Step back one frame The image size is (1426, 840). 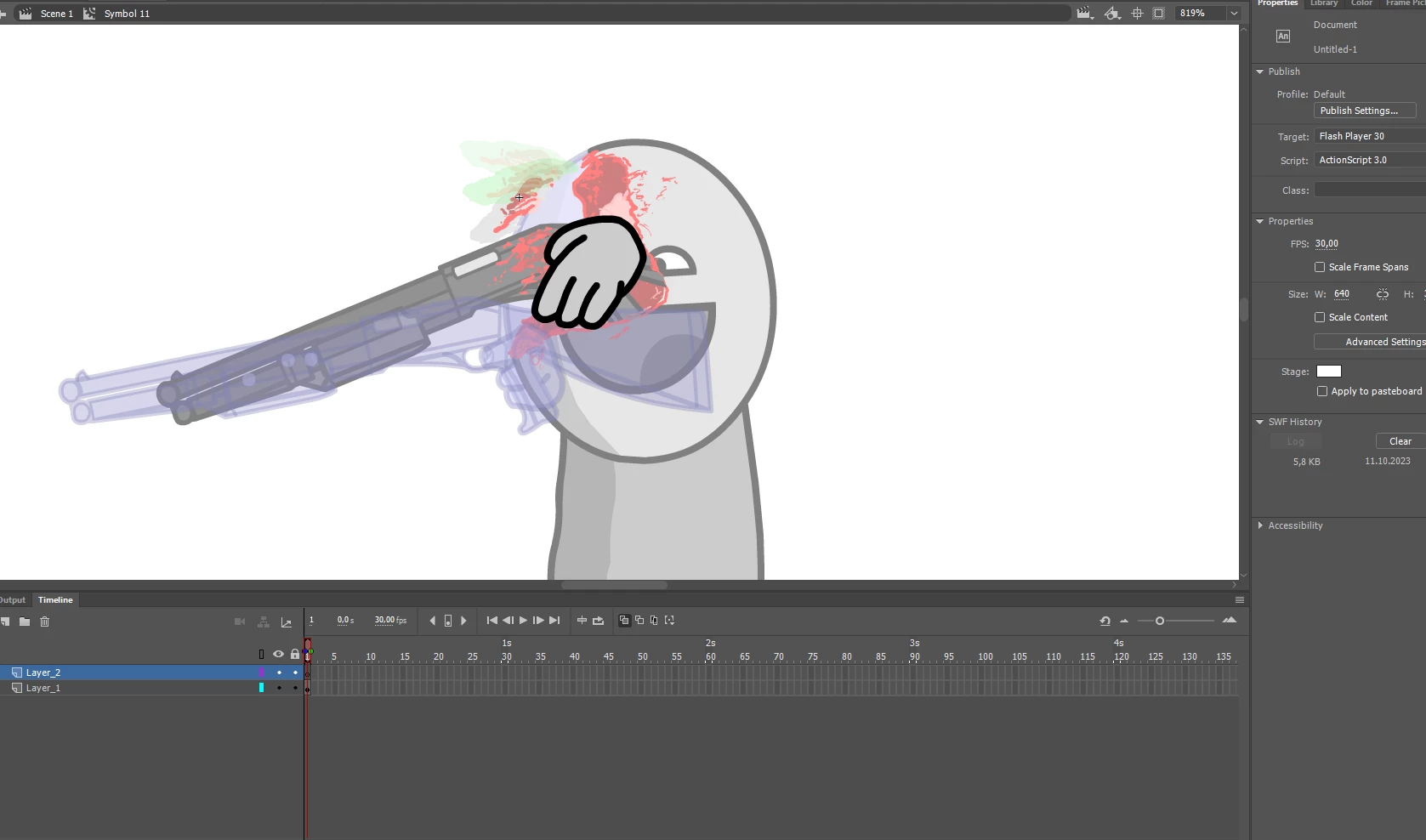(x=508, y=621)
